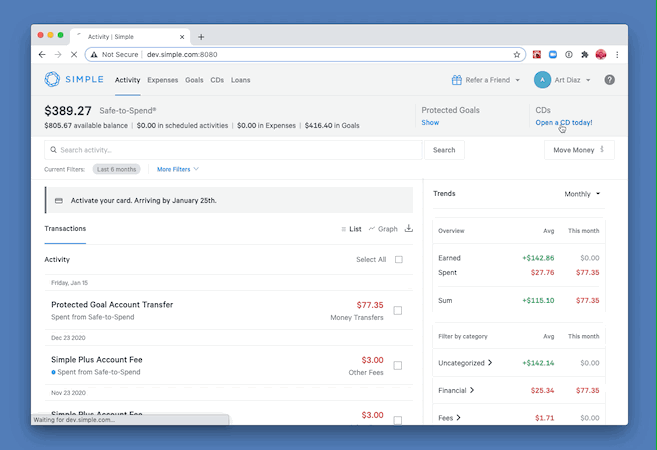Expand Financial category
The image size is (657, 450).
pyautogui.click(x=456, y=391)
